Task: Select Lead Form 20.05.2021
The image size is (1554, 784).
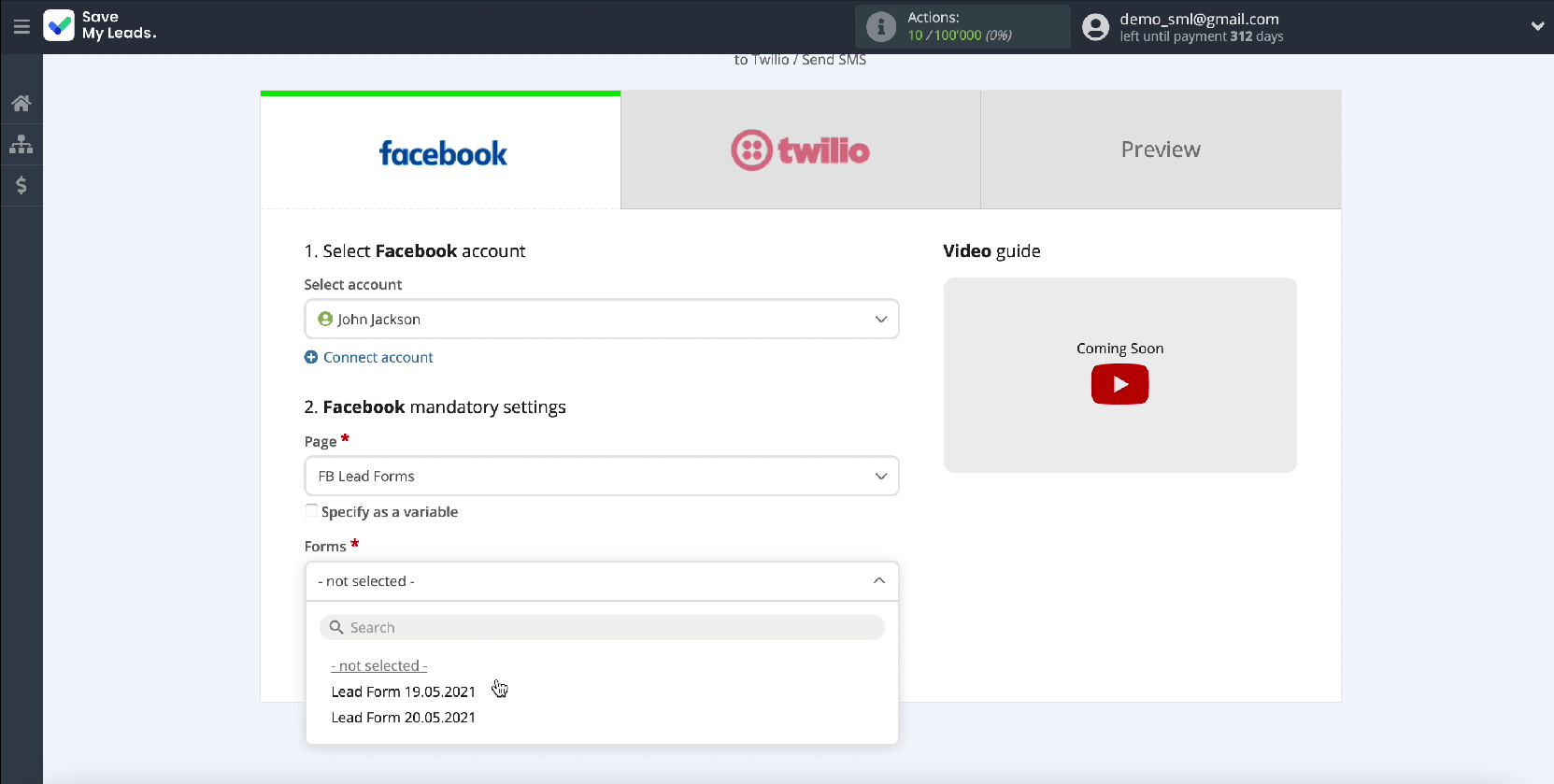Action: click(403, 718)
